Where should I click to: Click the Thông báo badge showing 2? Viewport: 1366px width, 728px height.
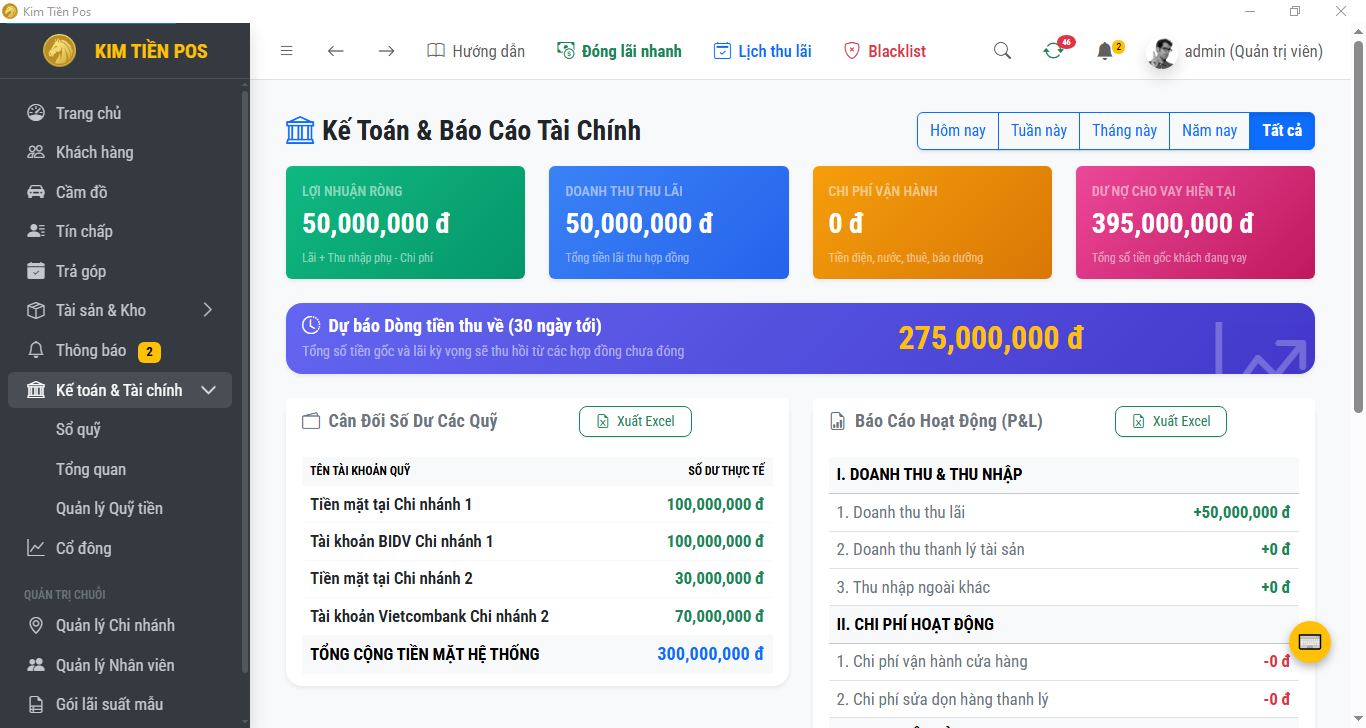(149, 351)
